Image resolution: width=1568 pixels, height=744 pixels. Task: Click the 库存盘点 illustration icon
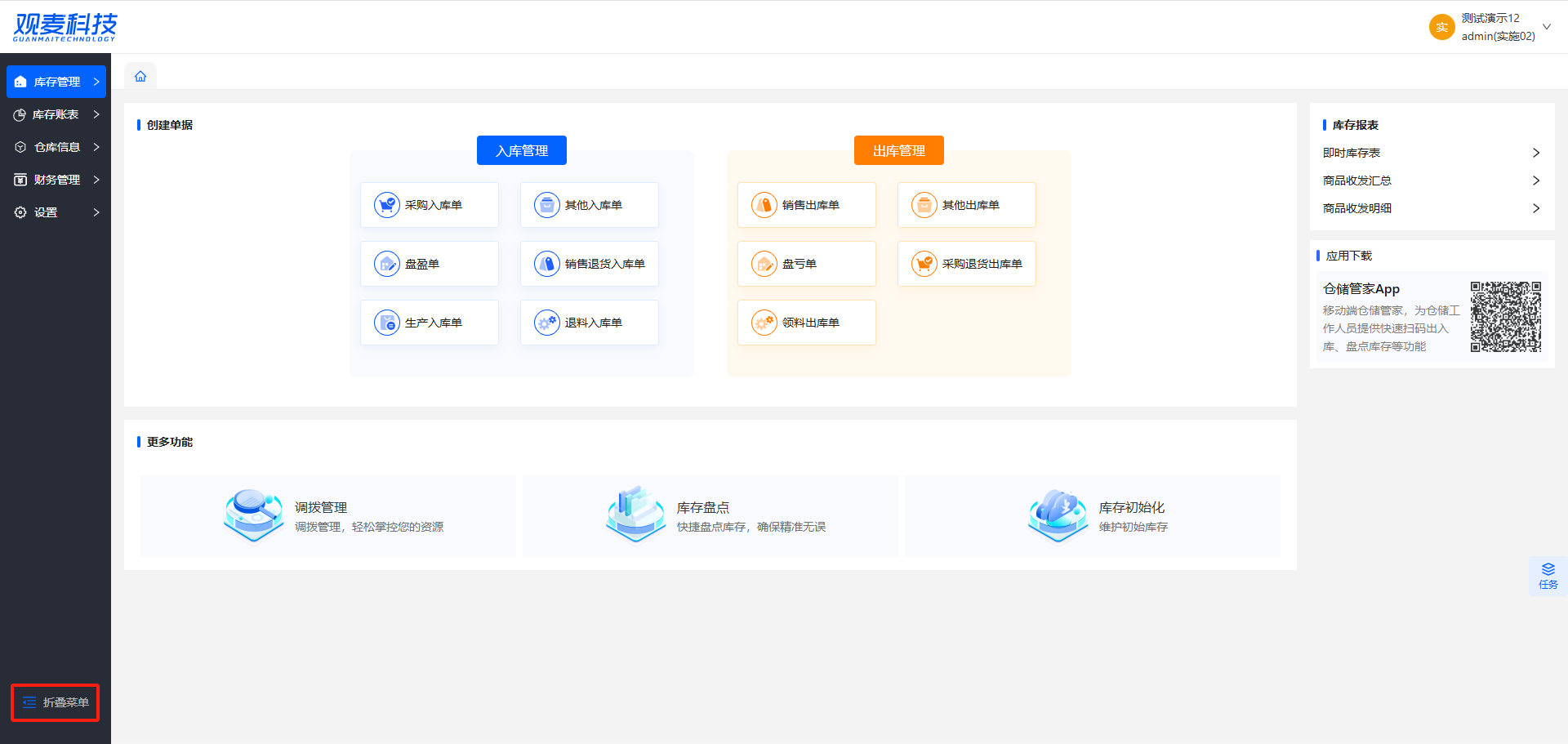[x=636, y=515]
